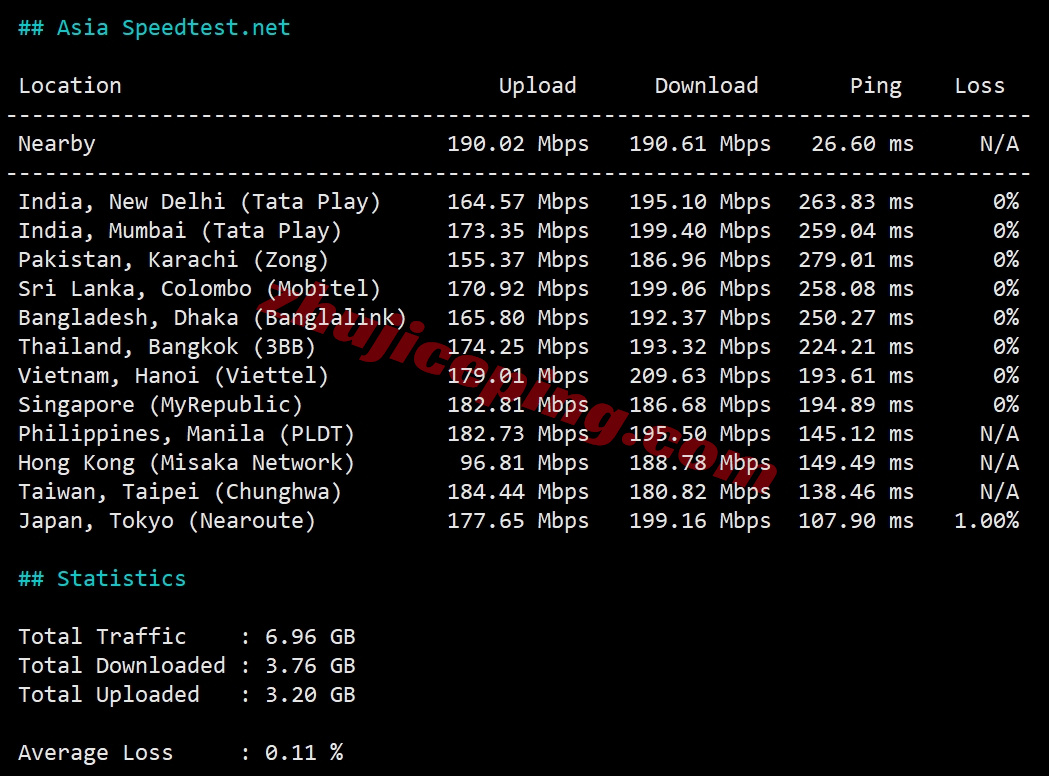
Task: Click the Upload column header
Action: (538, 85)
